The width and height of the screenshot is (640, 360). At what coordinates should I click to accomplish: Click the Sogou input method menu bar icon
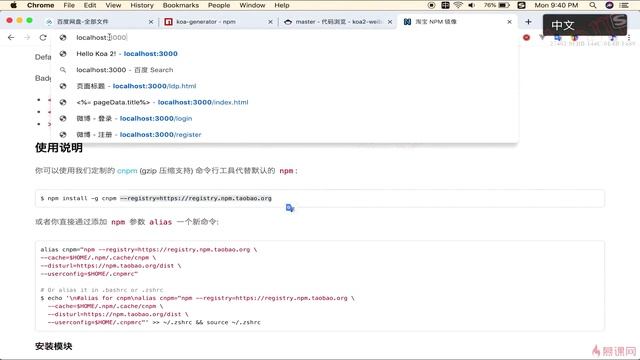pos(521,5)
